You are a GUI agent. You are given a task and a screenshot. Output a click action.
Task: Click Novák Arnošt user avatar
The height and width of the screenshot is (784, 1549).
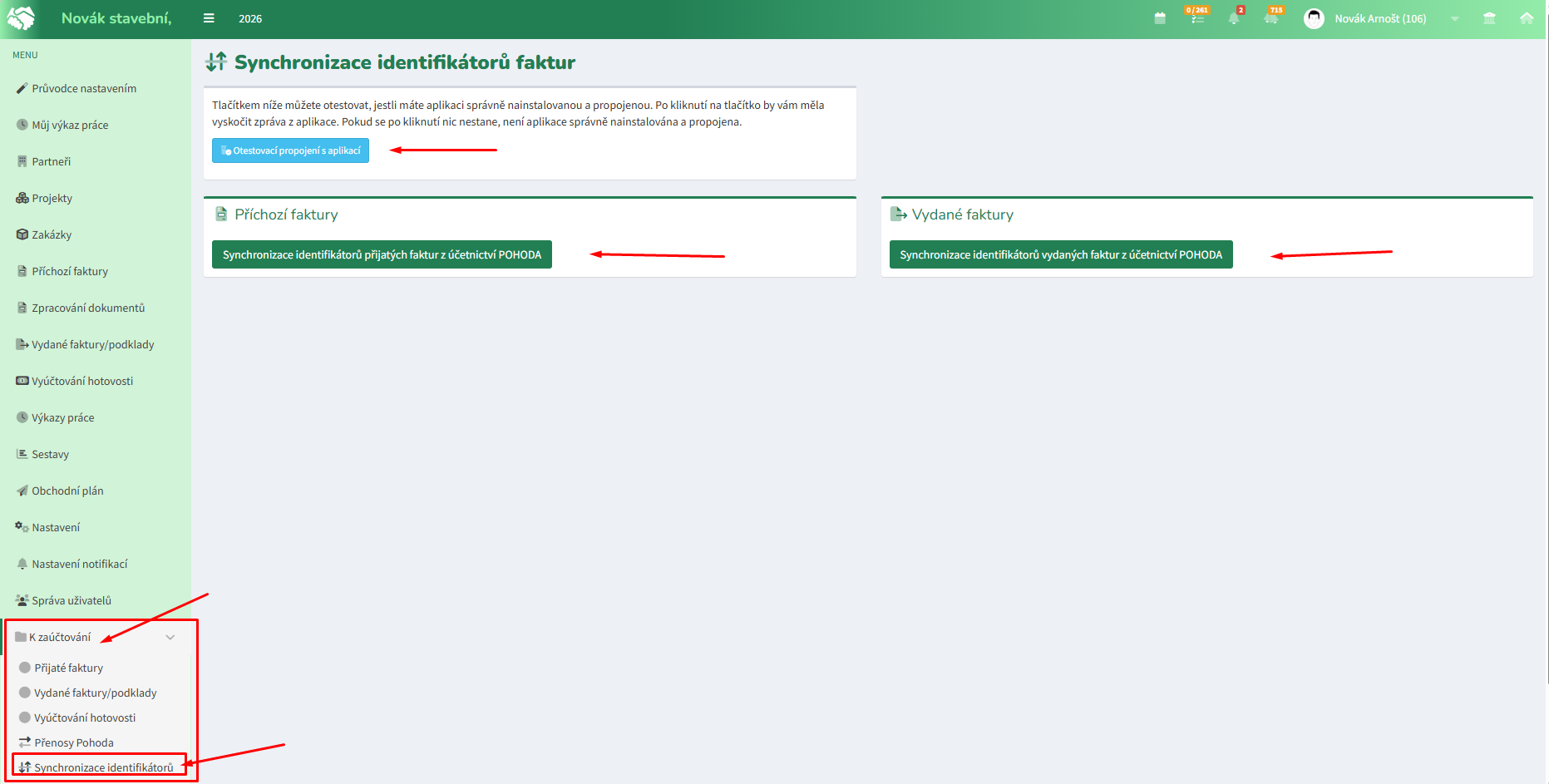coord(1314,18)
